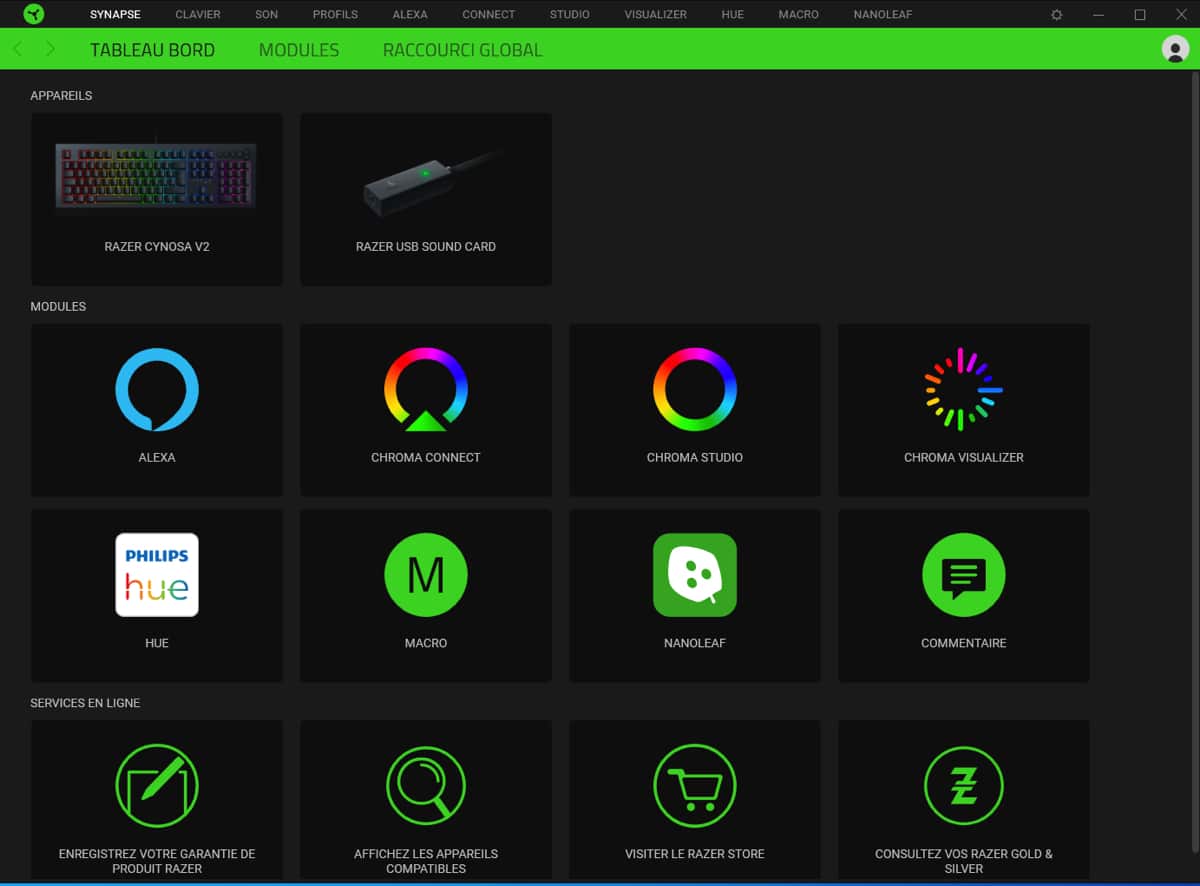1200x886 pixels.
Task: Click AFFICHEZ LES APPAREILS COMPATIBLES link
Action: (426, 861)
